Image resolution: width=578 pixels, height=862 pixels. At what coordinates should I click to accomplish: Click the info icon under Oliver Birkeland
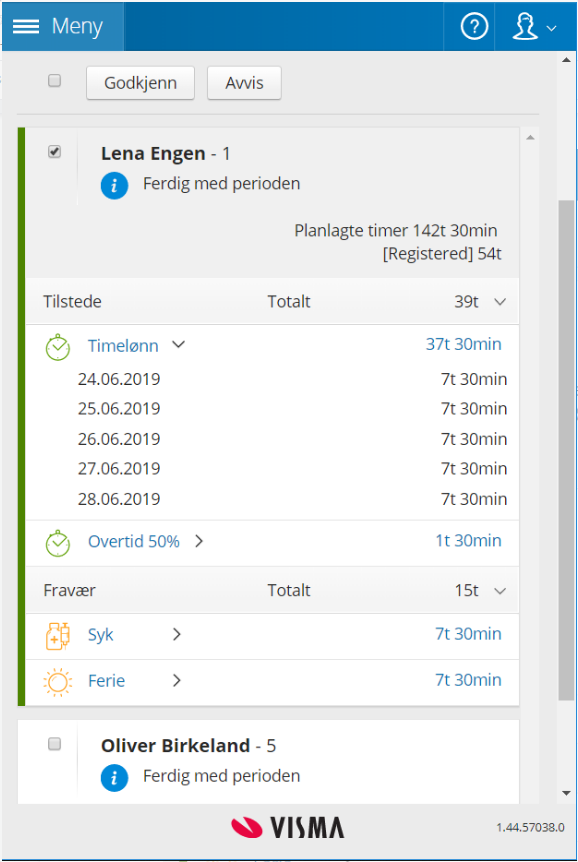click(x=114, y=778)
